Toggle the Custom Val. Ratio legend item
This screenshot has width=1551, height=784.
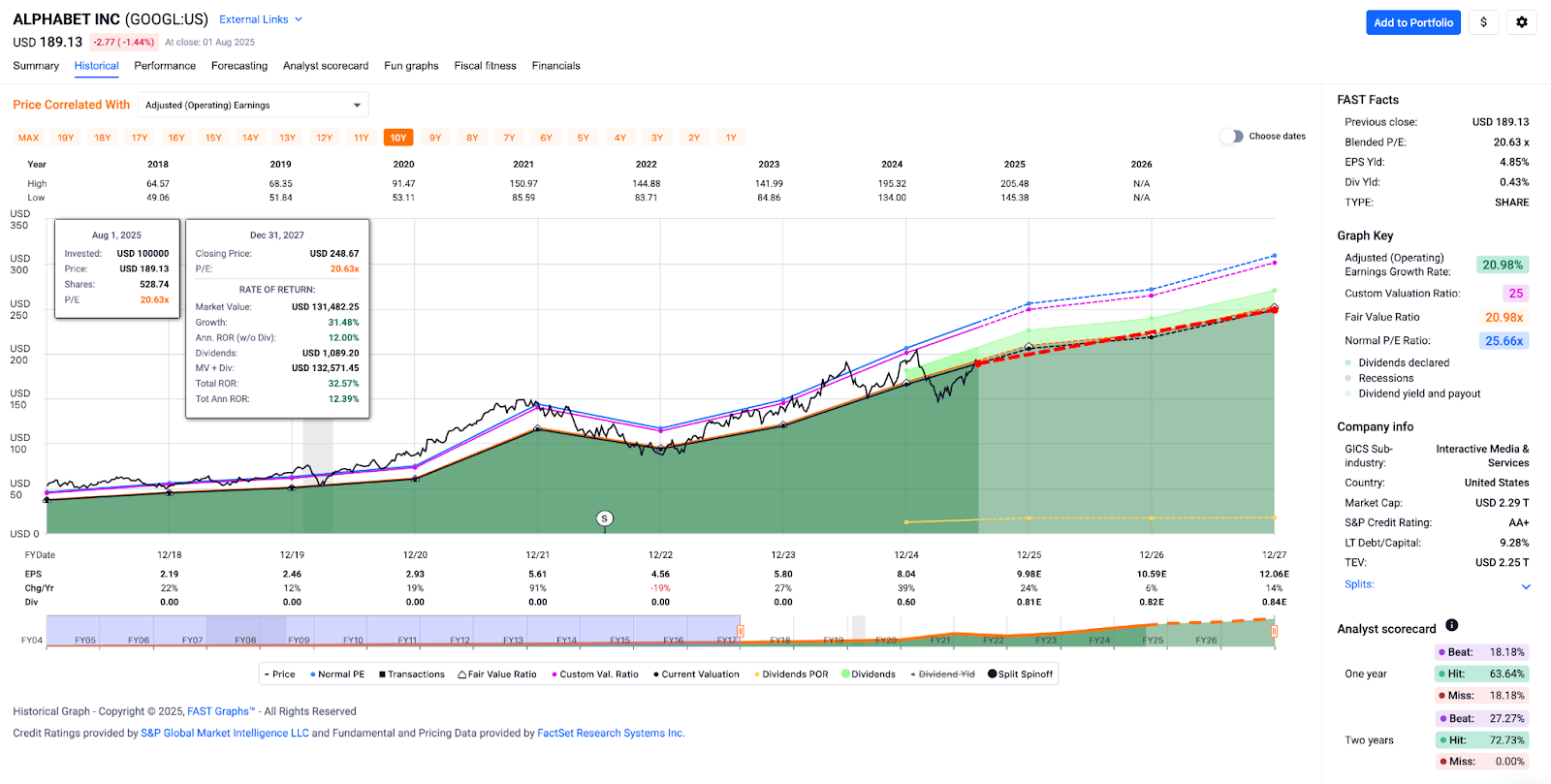[x=595, y=674]
